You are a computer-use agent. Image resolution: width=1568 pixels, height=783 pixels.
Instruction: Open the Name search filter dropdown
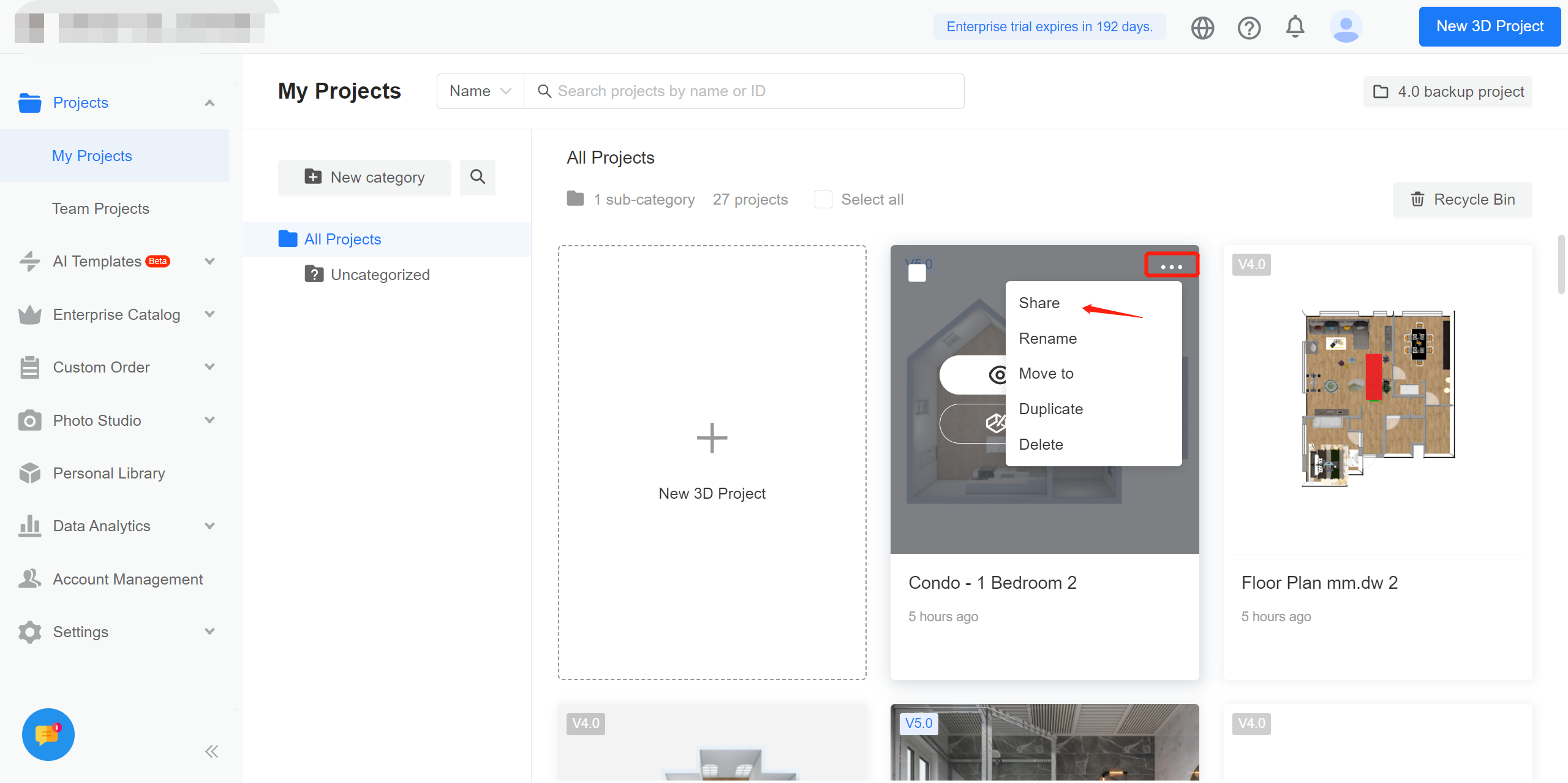point(480,91)
